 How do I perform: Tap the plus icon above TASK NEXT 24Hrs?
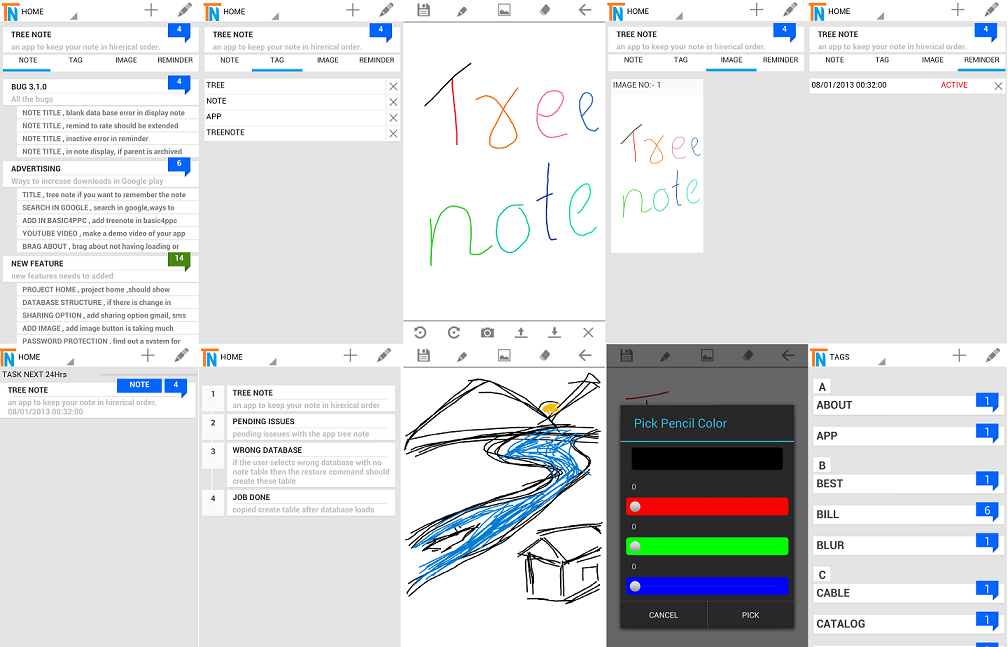[148, 355]
